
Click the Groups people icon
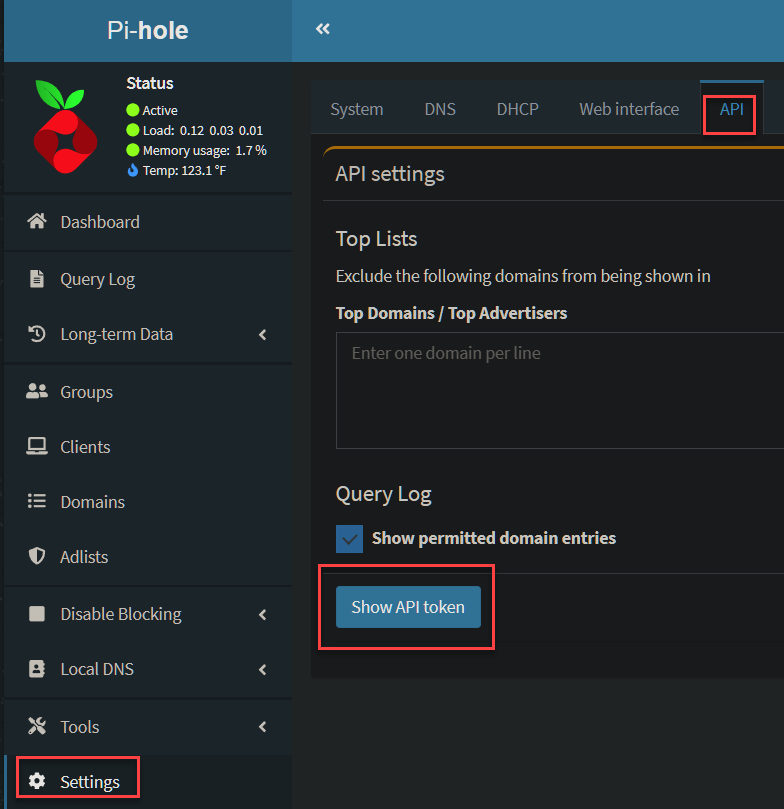(x=37, y=392)
